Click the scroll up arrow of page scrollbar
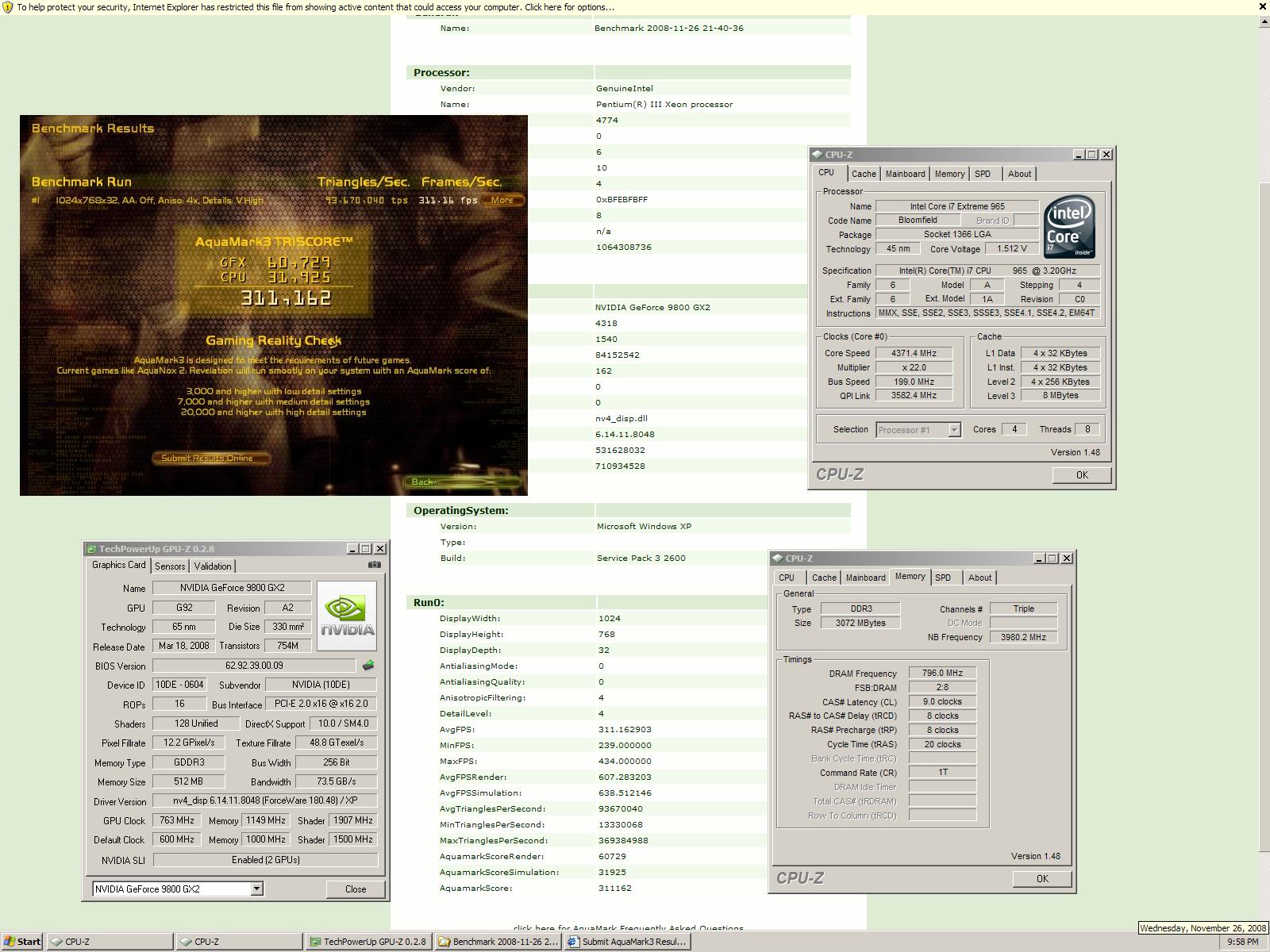This screenshot has height=952, width=1270. click(1264, 21)
